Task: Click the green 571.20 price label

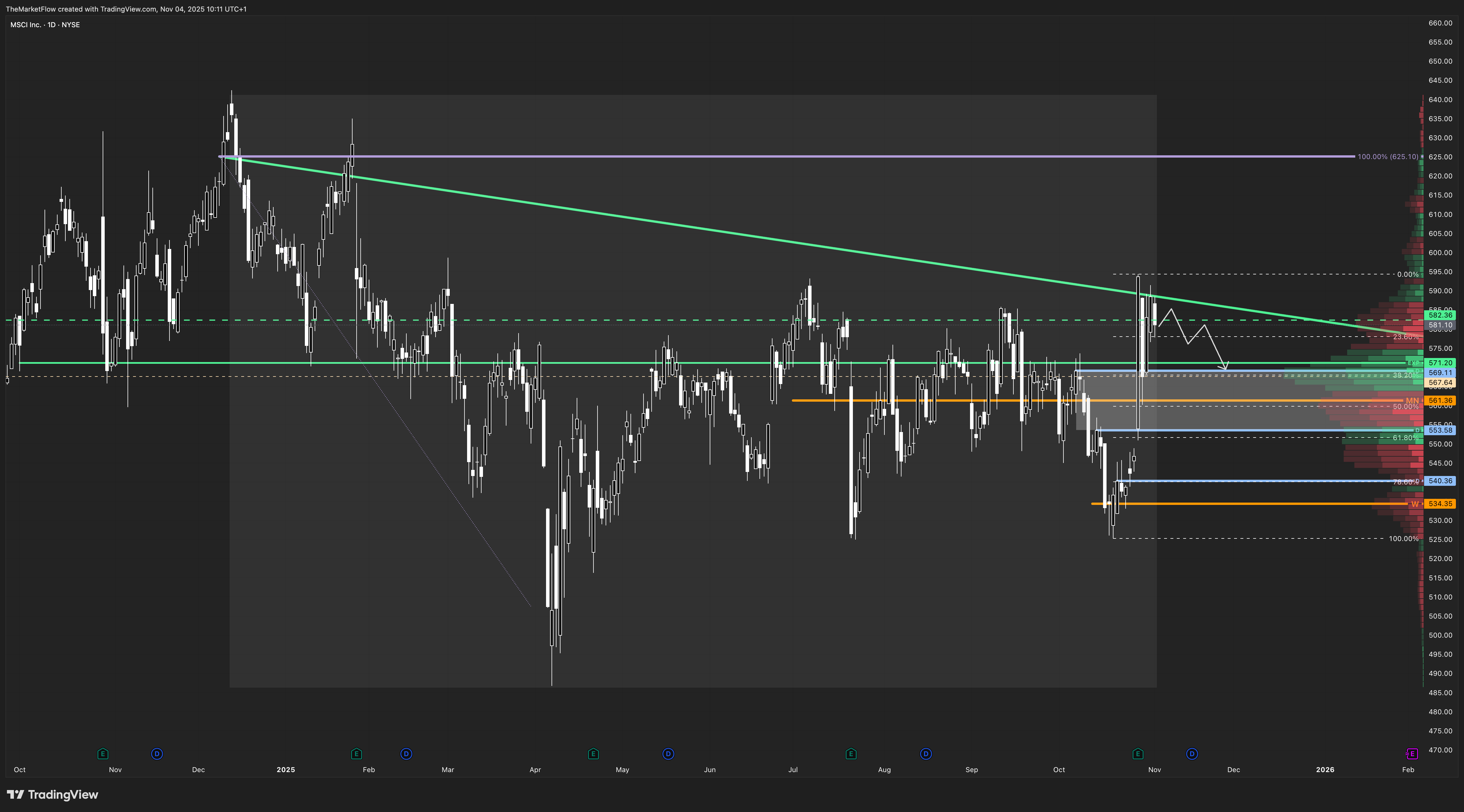Action: (x=1440, y=363)
